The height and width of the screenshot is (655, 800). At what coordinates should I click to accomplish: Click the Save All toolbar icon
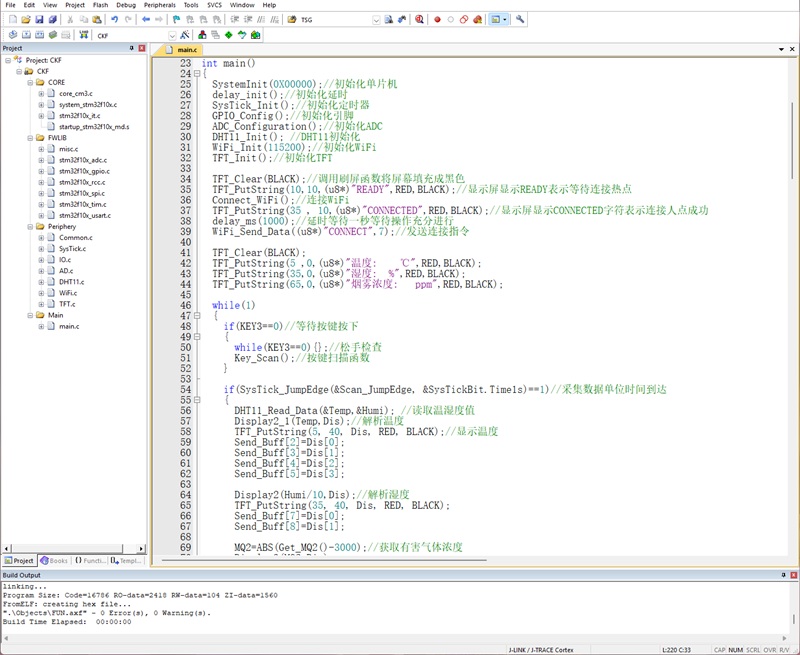(53, 19)
